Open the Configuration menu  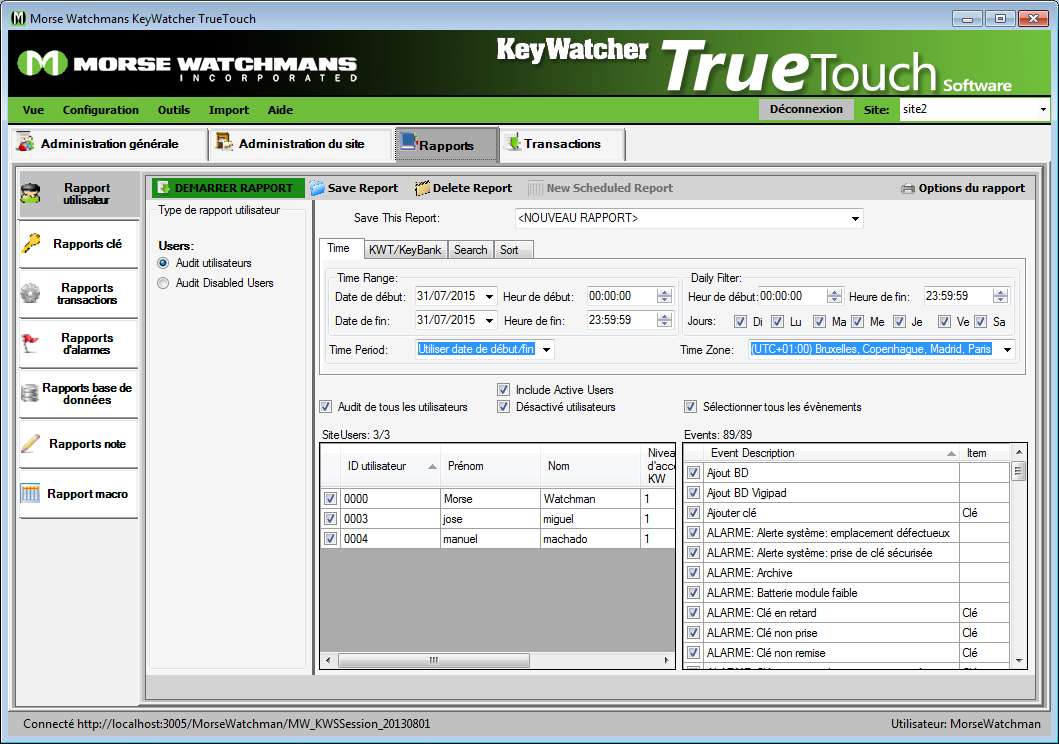point(100,110)
